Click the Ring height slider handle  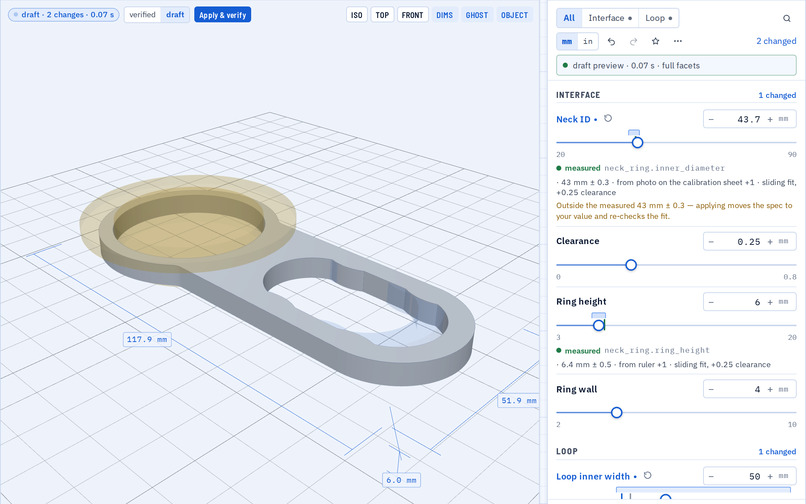[598, 325]
